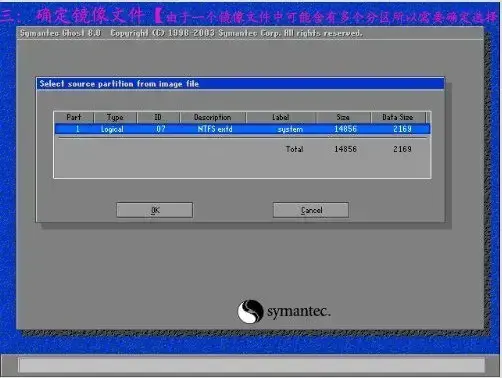This screenshot has height=378, width=502.
Task: Click the dialog title 'Select source partition from image file'
Action: pos(119,84)
